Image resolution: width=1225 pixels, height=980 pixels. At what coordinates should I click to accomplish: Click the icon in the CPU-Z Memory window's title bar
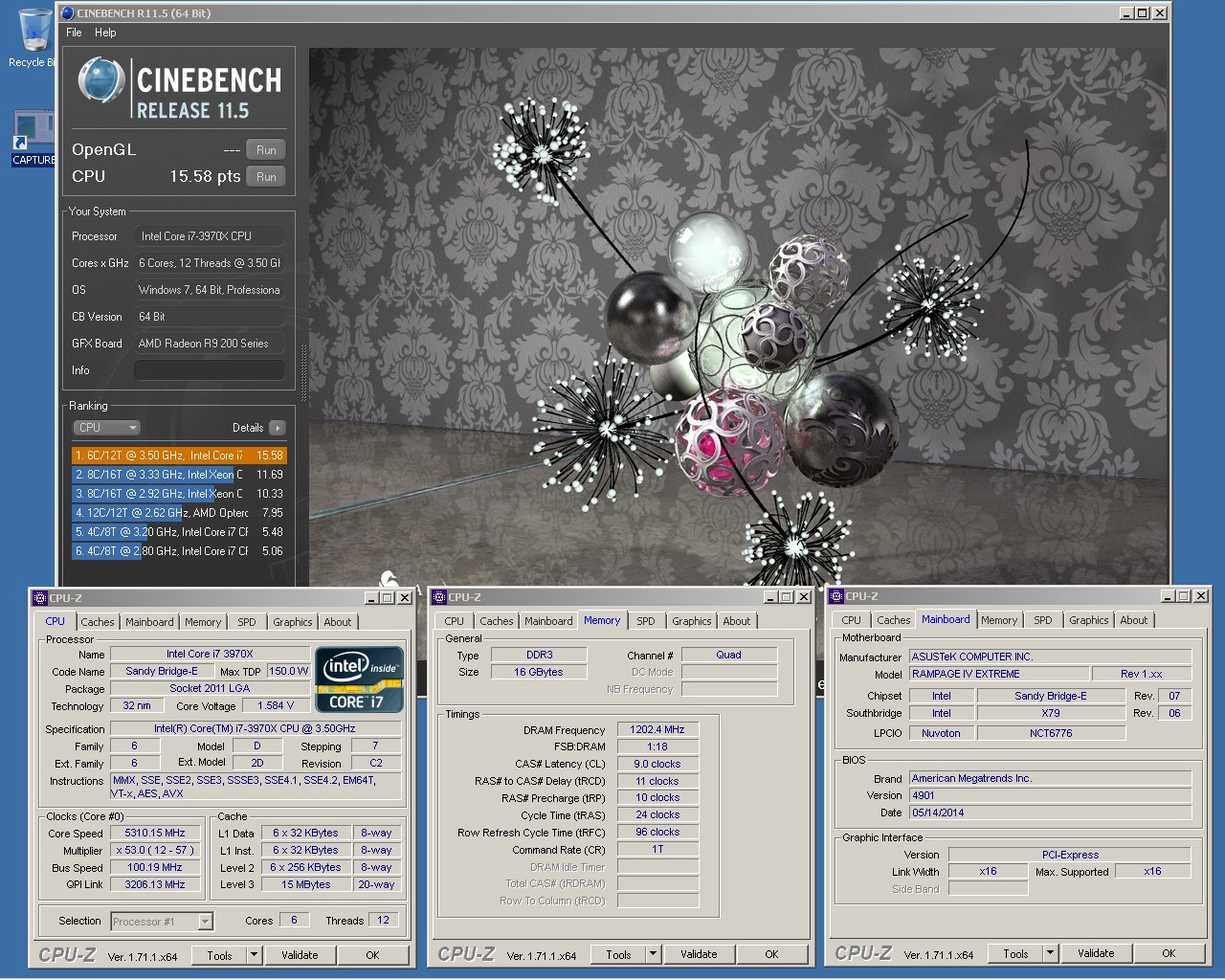click(x=440, y=597)
